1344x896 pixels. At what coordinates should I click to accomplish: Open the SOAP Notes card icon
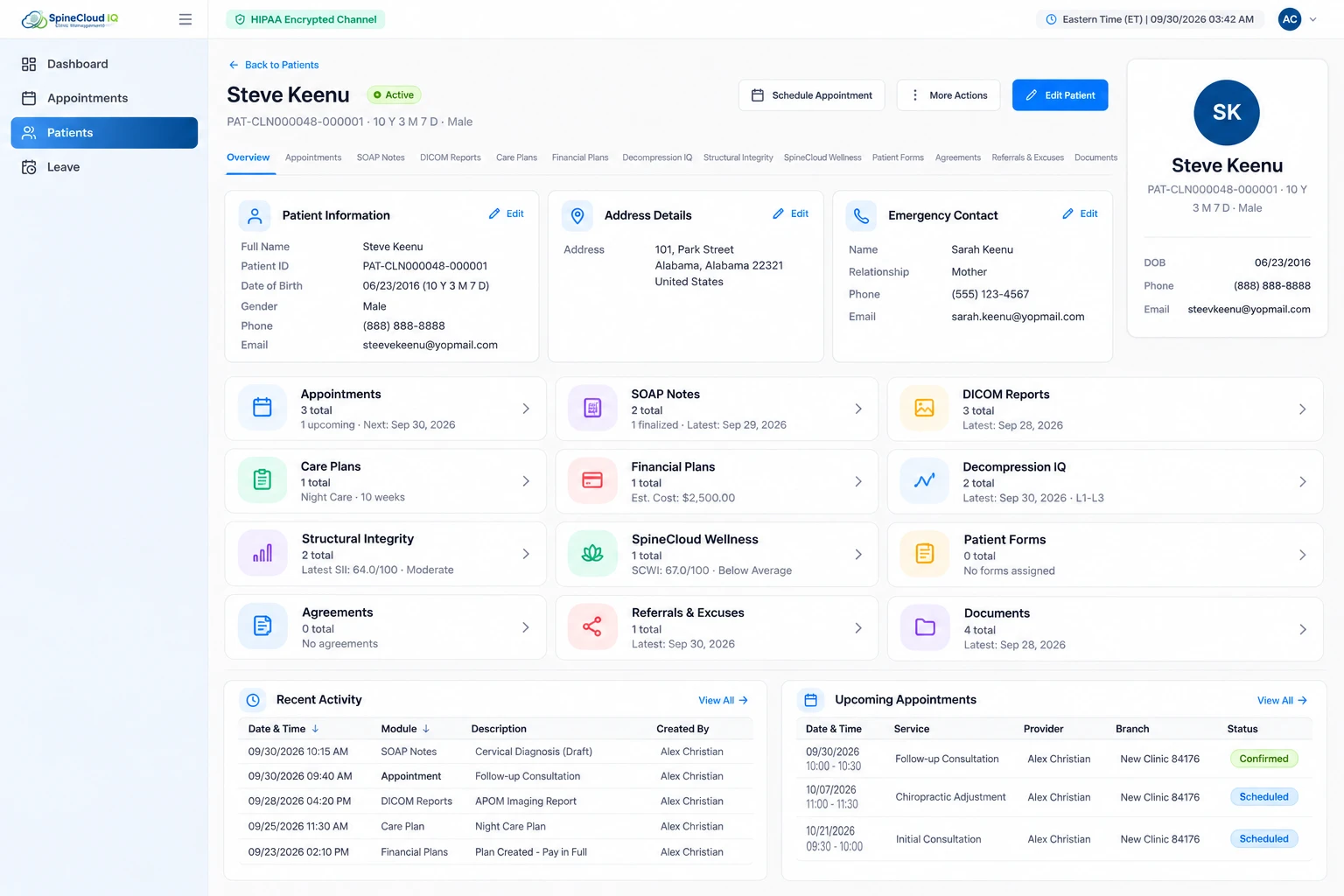(592, 408)
